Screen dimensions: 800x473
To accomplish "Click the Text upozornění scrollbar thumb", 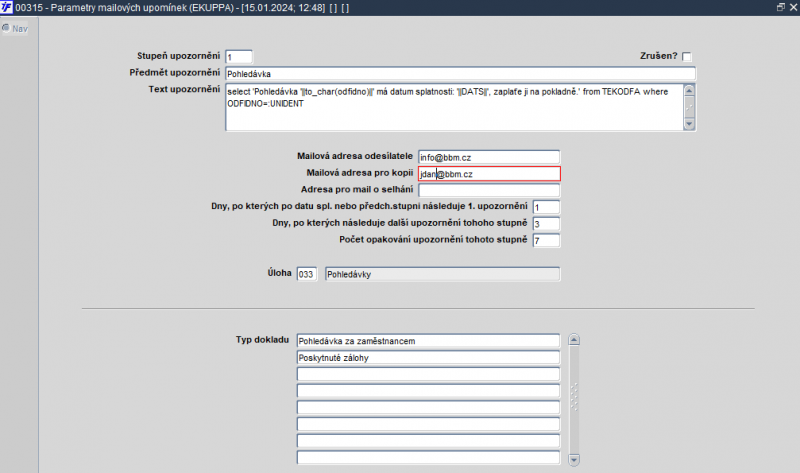I will click(x=689, y=108).
